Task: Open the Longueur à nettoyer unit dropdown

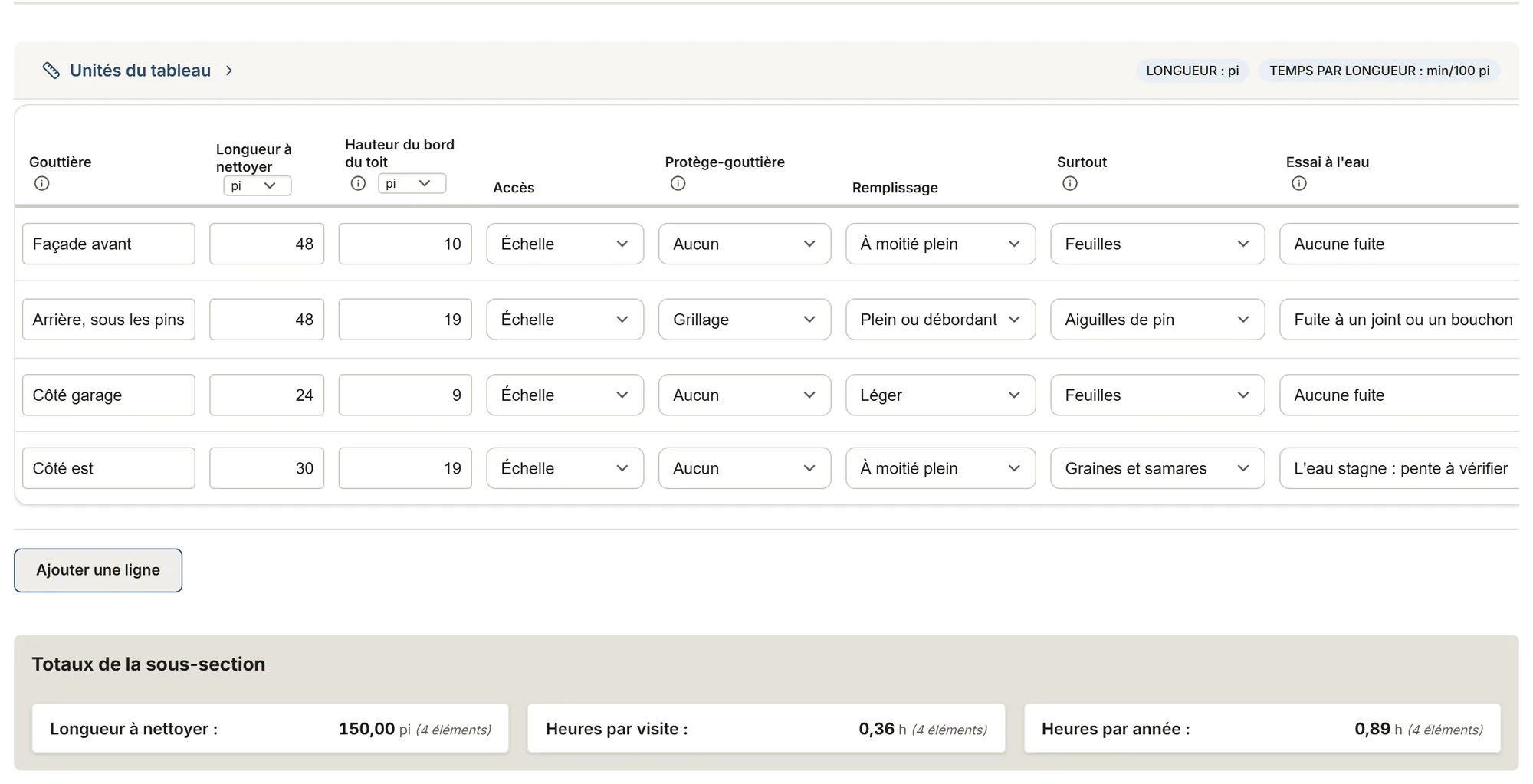Action: tap(258, 185)
